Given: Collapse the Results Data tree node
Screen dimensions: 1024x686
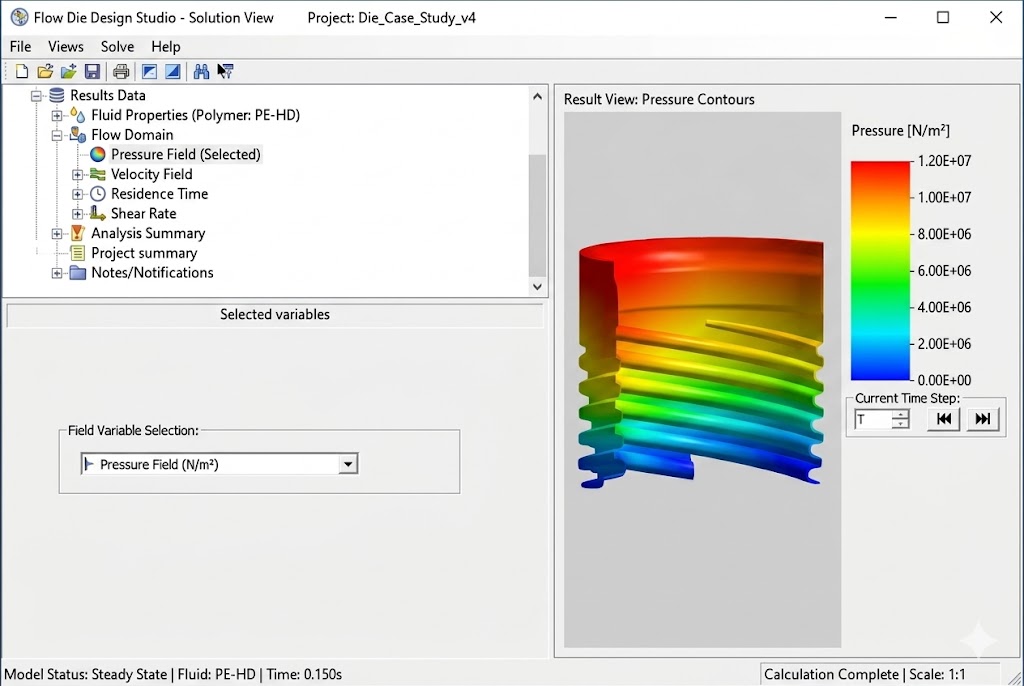Looking at the screenshot, I should point(37,96).
